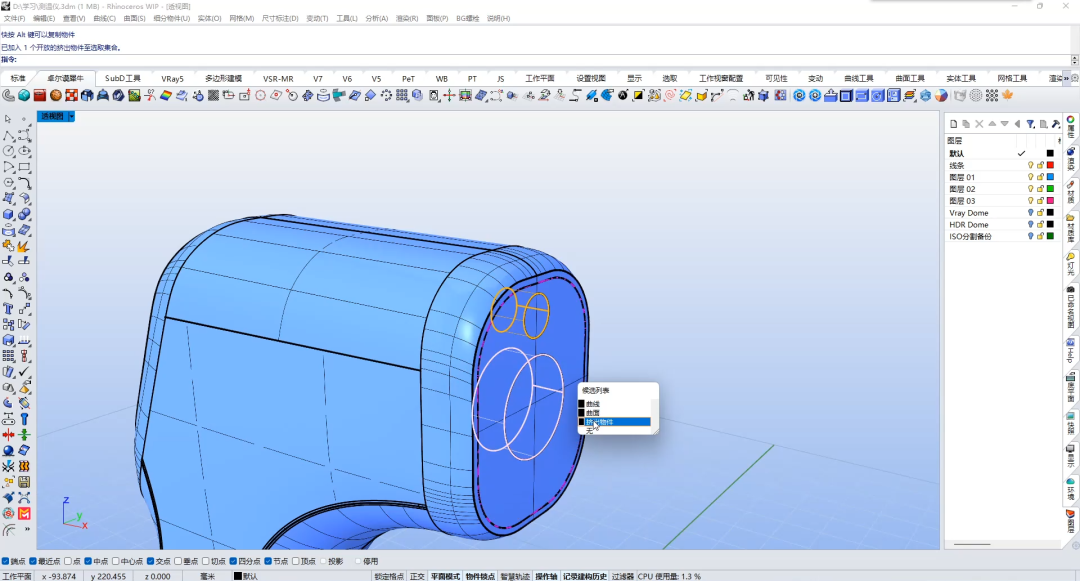The height and width of the screenshot is (581, 1080).
Task: Toggle 记录建构历史 in status bar
Action: pos(585,576)
